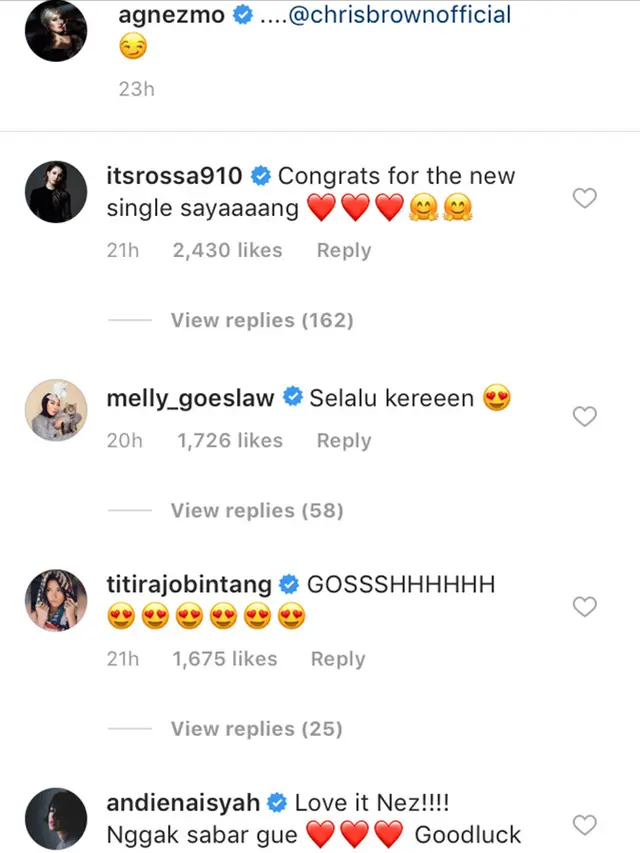640x853 pixels.
Task: Toggle the like heart on itsrossa910's comment
Action: (x=585, y=198)
